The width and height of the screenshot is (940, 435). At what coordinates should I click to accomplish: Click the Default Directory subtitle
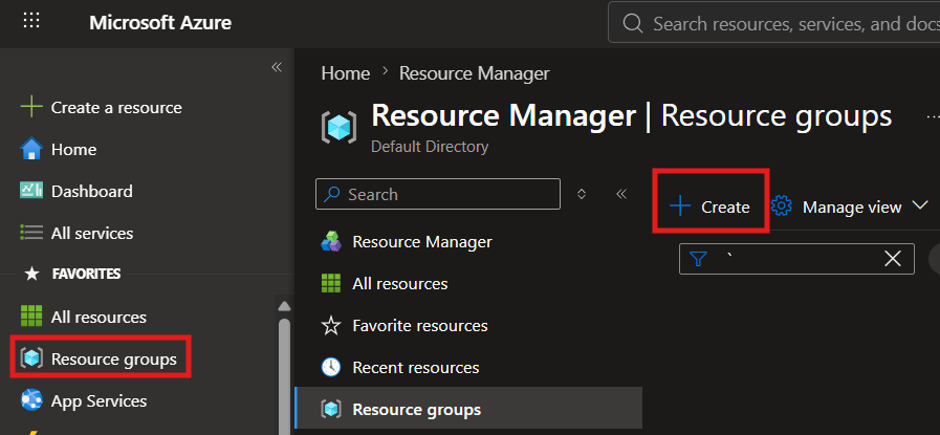pos(430,147)
